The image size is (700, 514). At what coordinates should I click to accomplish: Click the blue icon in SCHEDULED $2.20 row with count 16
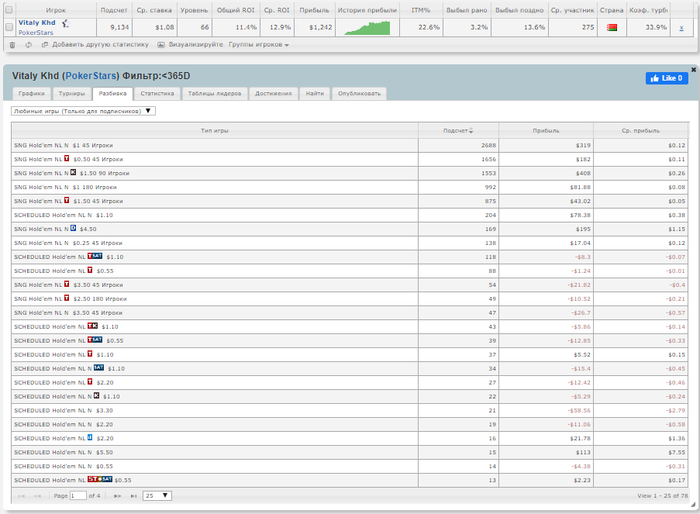(x=90, y=438)
